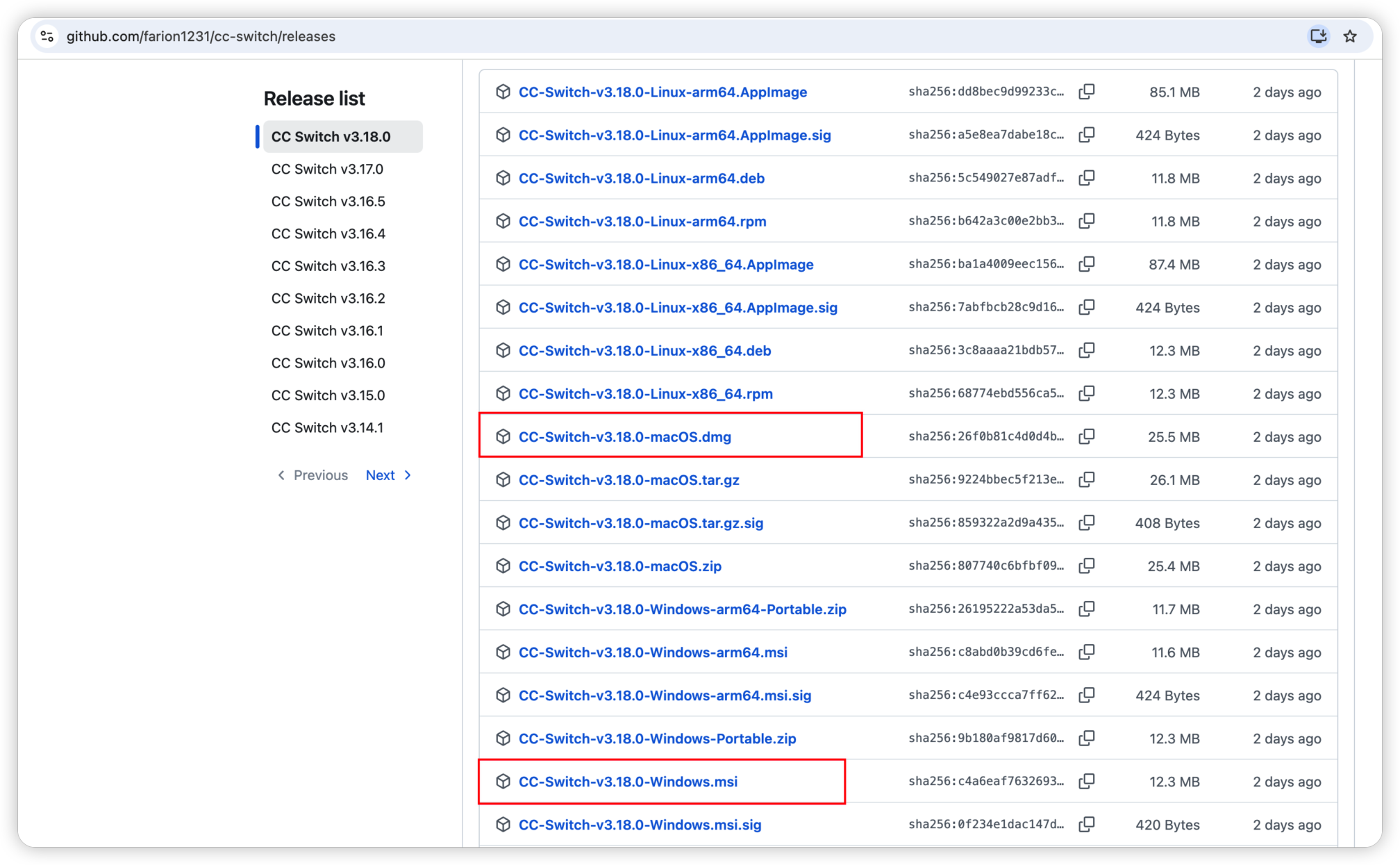Download CC-Switch-v3.18.0-Linux-x86_64.rpm
Image resolution: width=1400 pixels, height=865 pixels.
[x=646, y=394]
